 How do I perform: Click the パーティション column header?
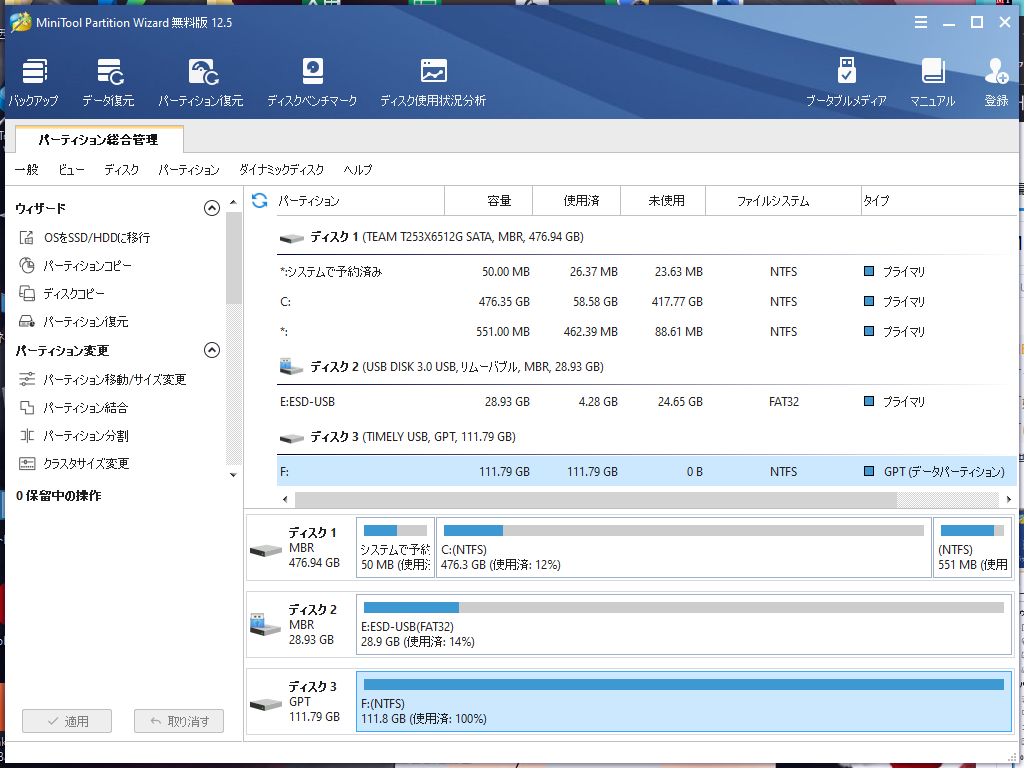(x=360, y=200)
